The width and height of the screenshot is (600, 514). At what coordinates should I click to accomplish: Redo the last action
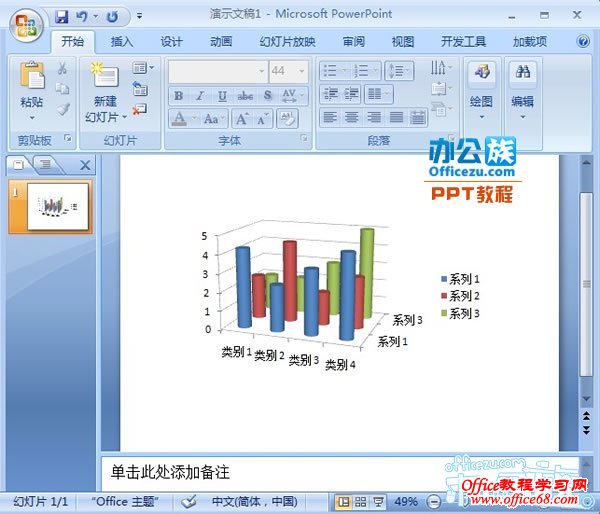click(x=112, y=16)
